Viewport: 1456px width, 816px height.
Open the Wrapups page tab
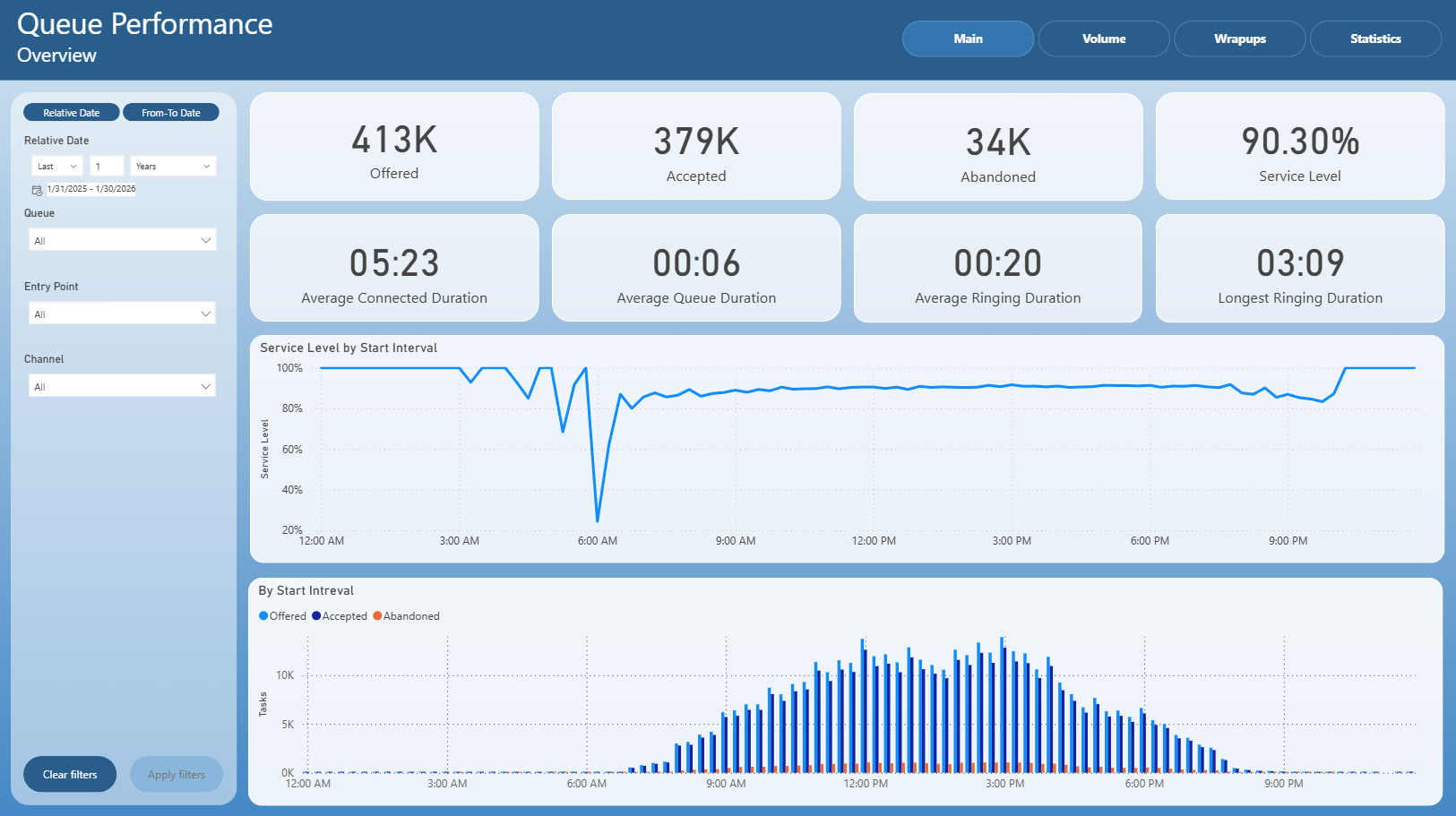click(x=1240, y=39)
